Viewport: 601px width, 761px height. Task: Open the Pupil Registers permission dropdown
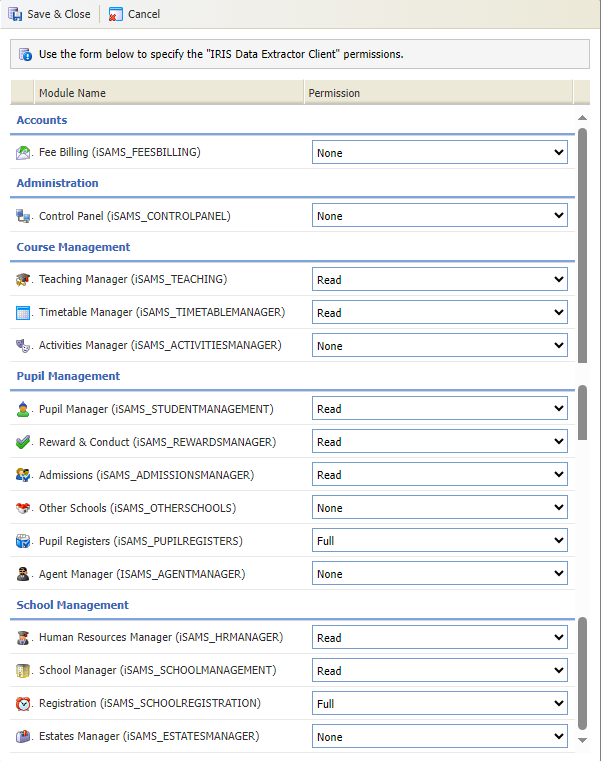click(439, 541)
